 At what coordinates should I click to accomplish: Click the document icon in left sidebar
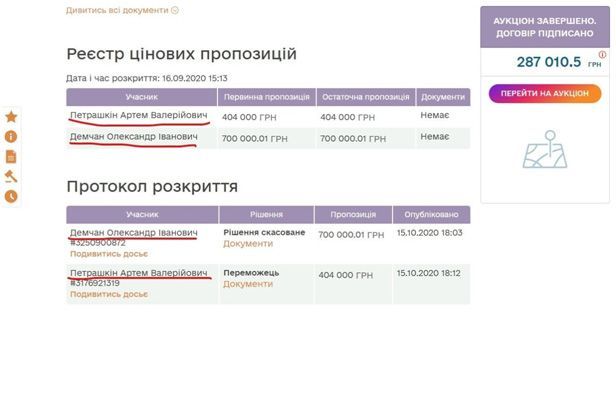(x=11, y=156)
